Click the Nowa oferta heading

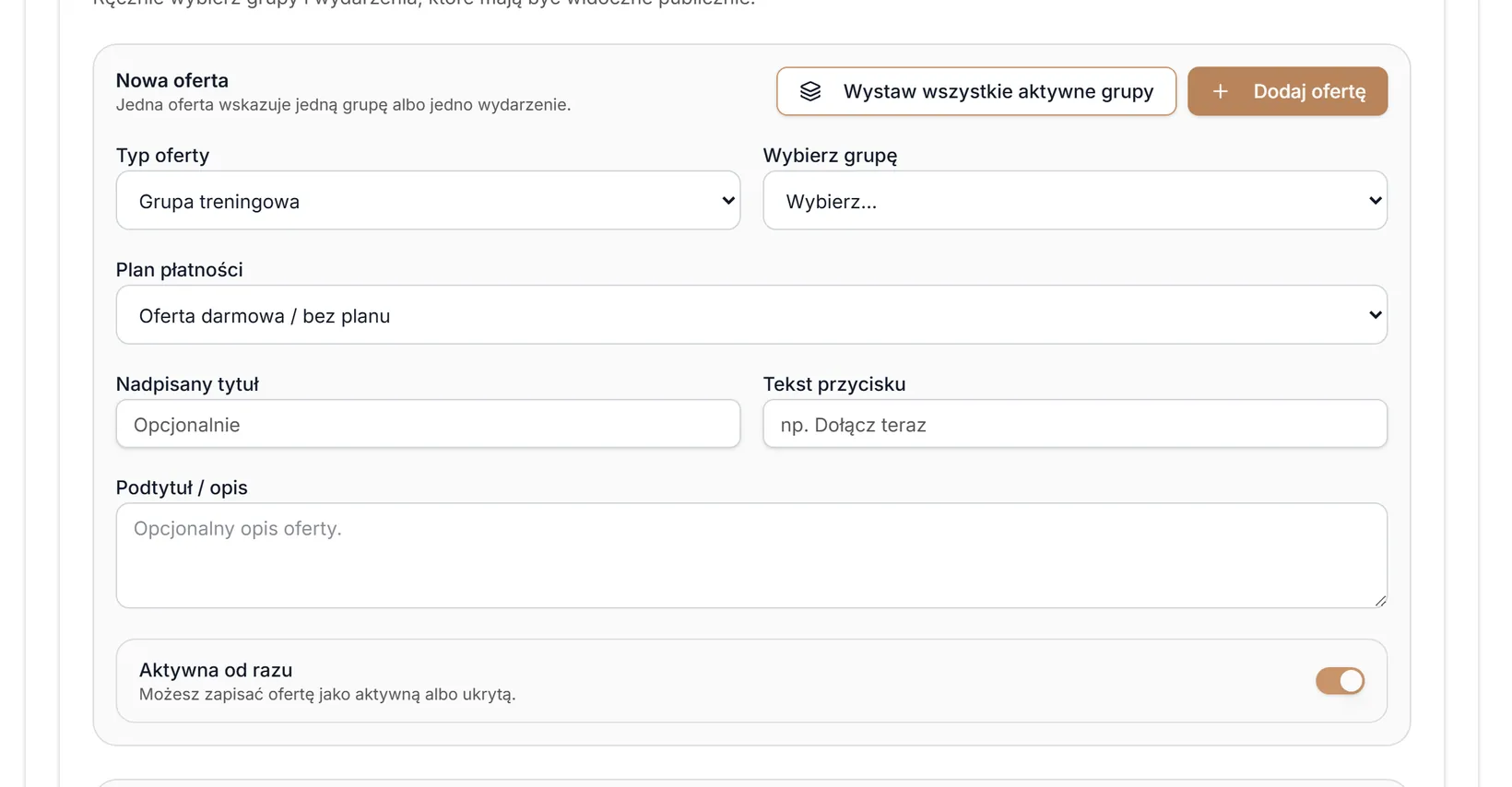coord(172,80)
